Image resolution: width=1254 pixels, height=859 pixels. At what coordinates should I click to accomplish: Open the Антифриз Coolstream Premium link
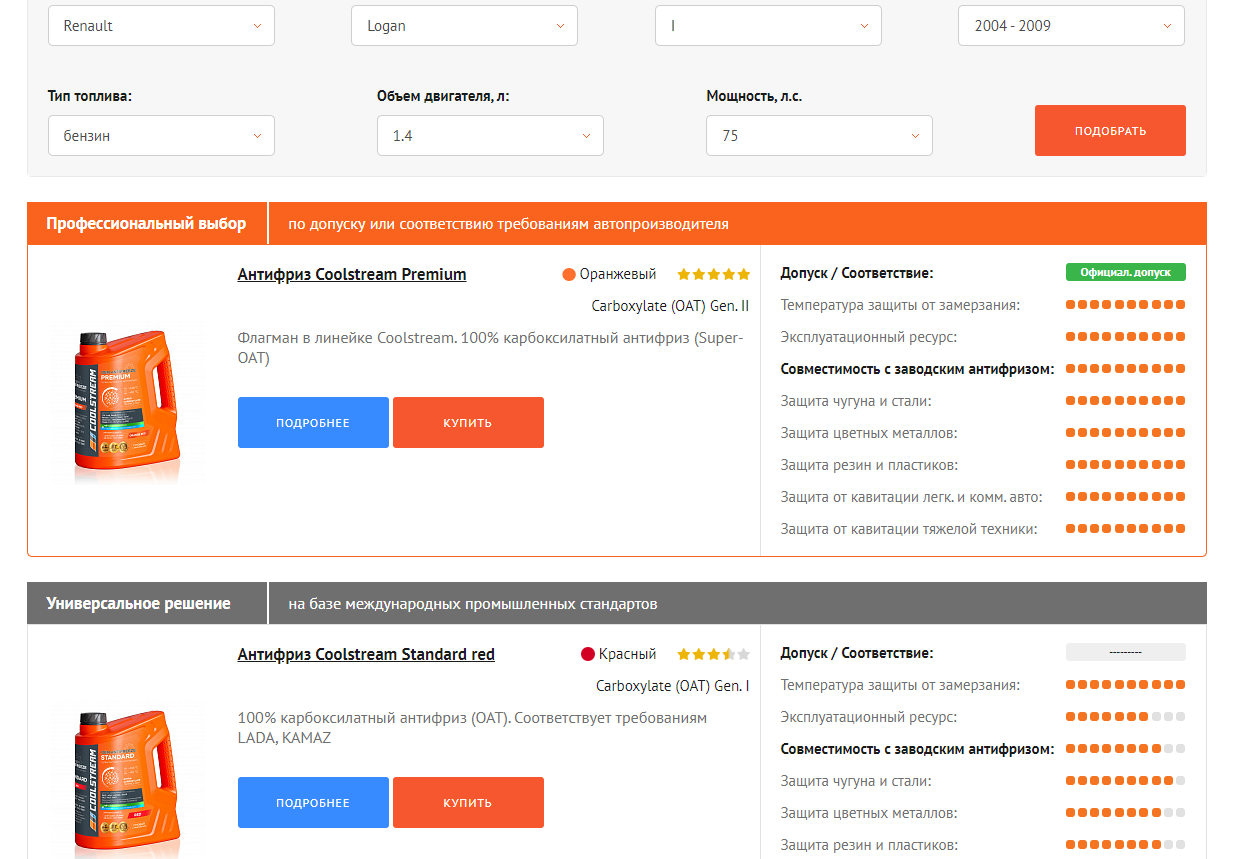[x=352, y=274]
